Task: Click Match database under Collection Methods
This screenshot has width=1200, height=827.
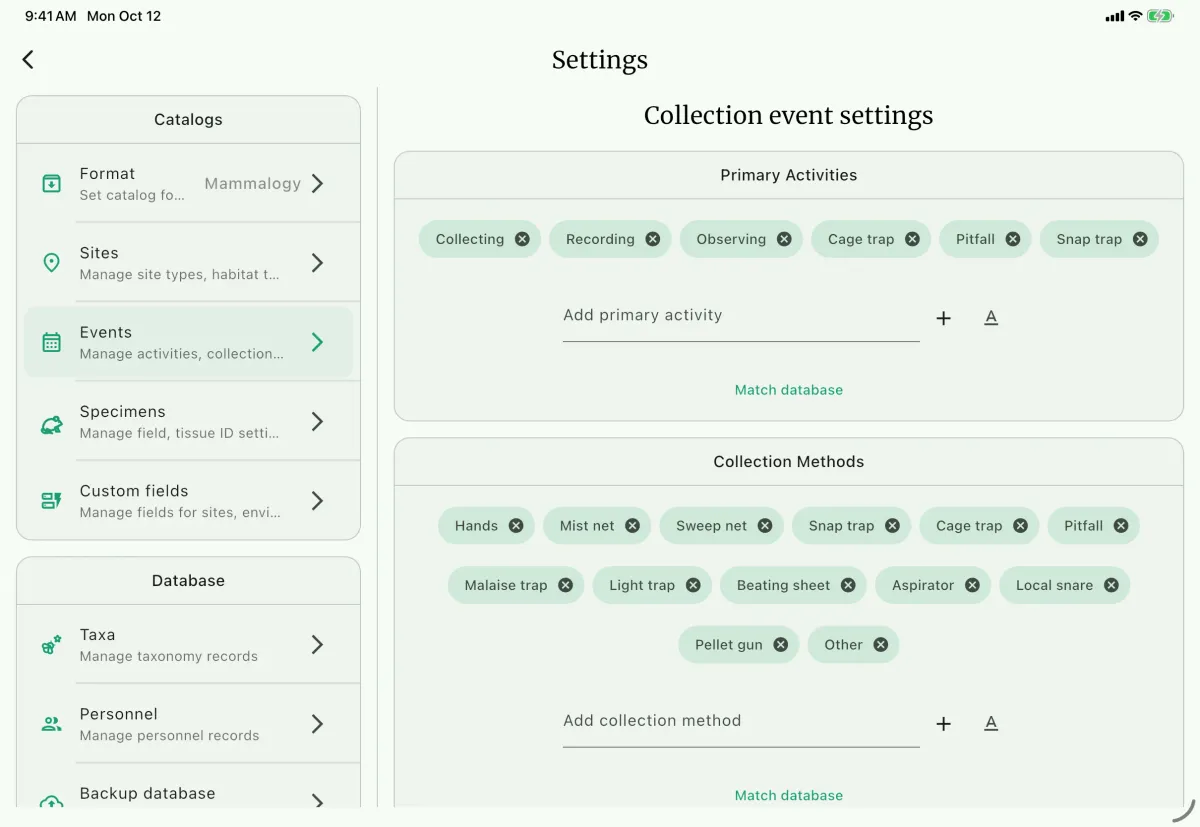Action: tap(789, 796)
